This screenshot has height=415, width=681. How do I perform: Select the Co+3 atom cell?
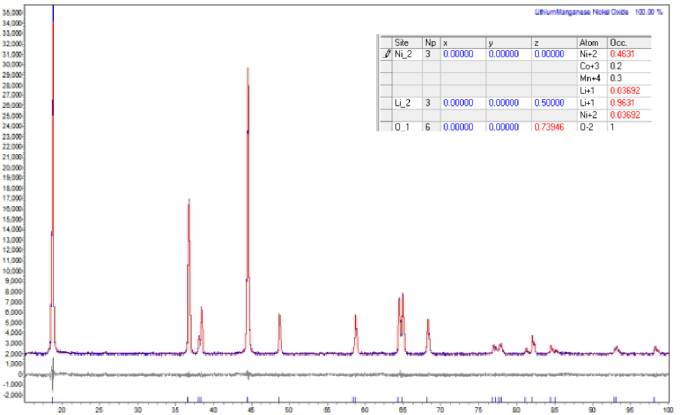point(590,66)
